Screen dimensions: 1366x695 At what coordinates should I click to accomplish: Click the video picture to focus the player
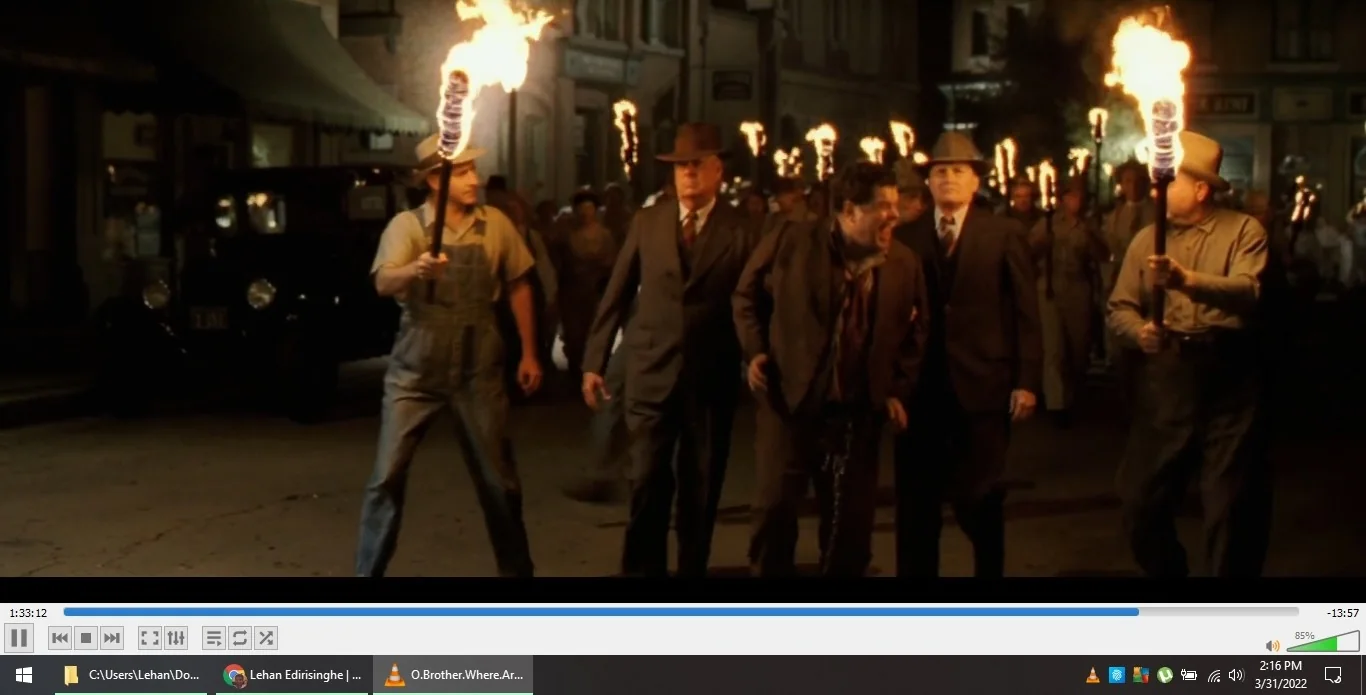click(x=683, y=288)
